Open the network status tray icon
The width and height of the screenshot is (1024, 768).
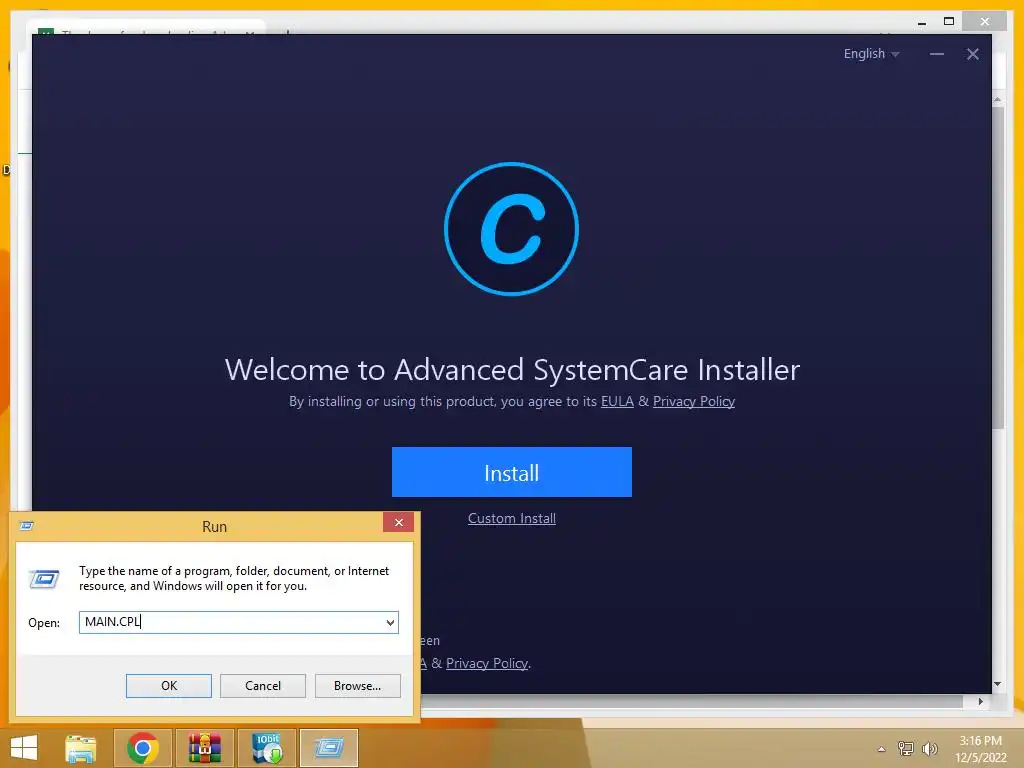tap(905, 748)
